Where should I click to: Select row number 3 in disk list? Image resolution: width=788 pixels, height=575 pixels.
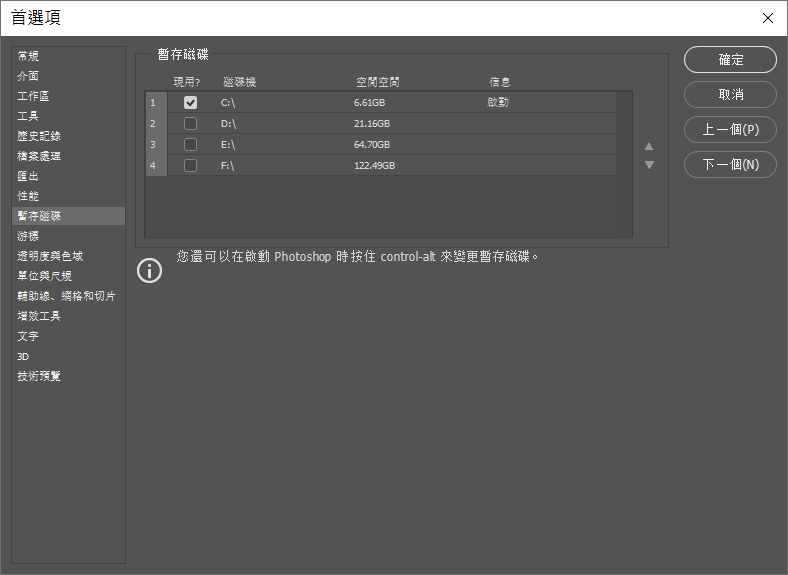click(156, 145)
